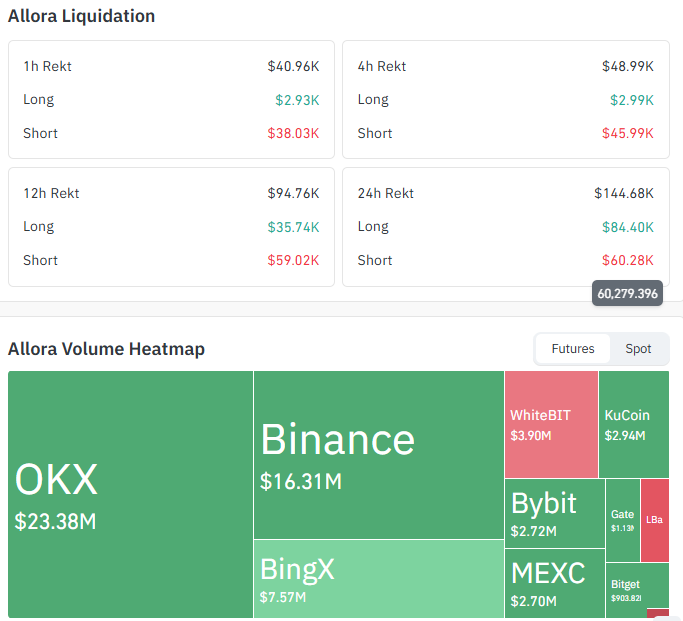Click the 12h Rekt total $94.76K
The image size is (683, 621).
pos(293,193)
